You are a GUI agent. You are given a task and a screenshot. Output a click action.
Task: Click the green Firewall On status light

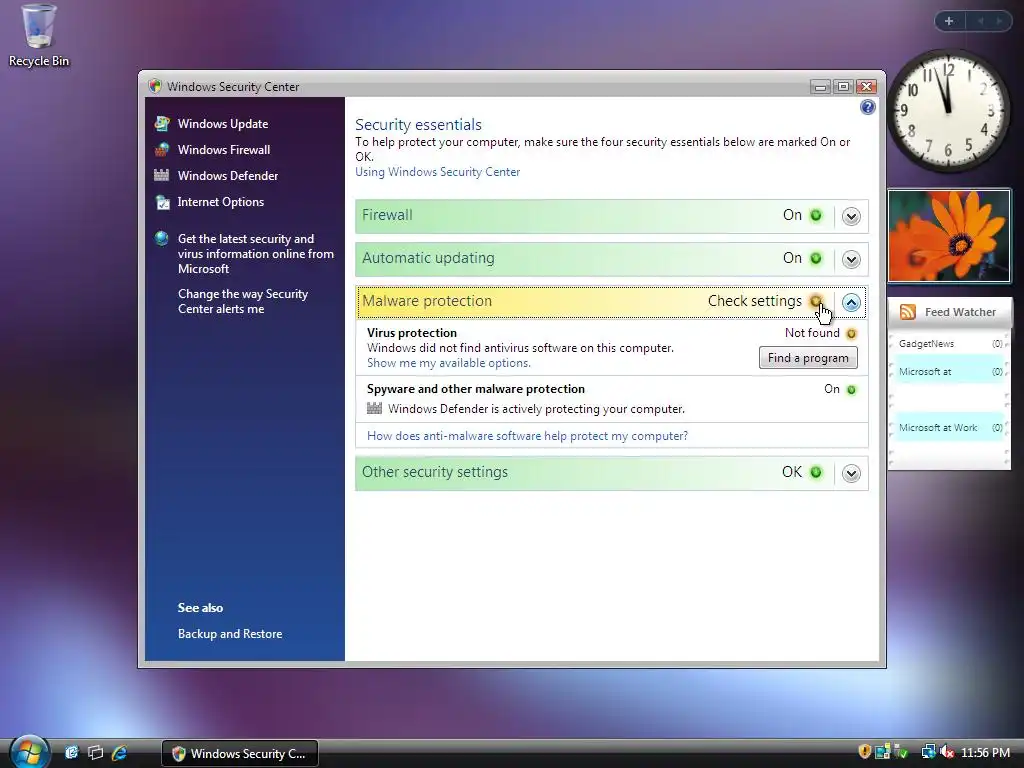(816, 215)
